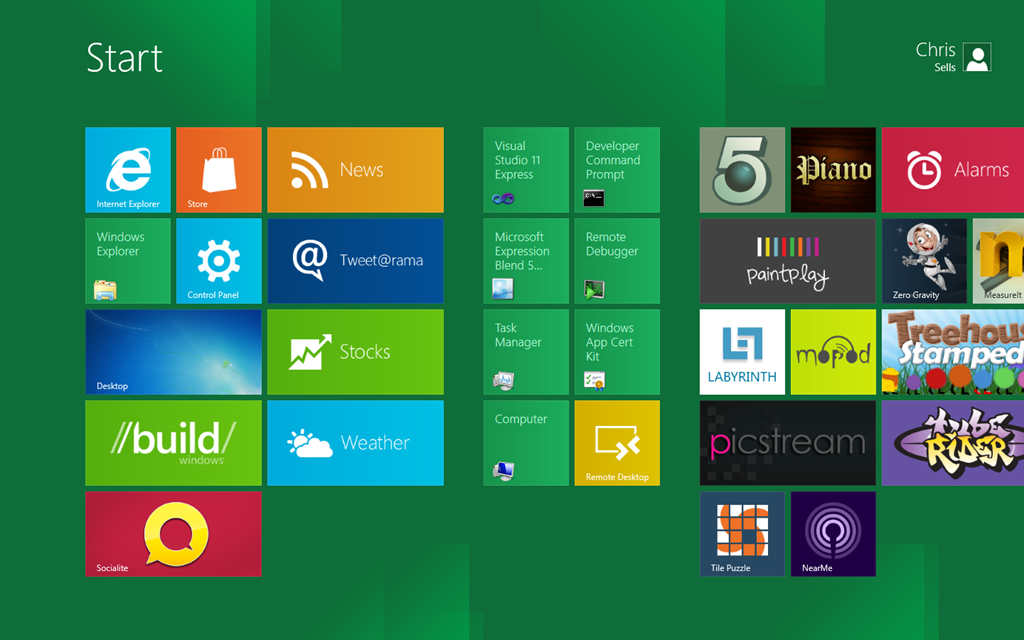
Task: Open Control Panel gear tile
Action: click(219, 261)
